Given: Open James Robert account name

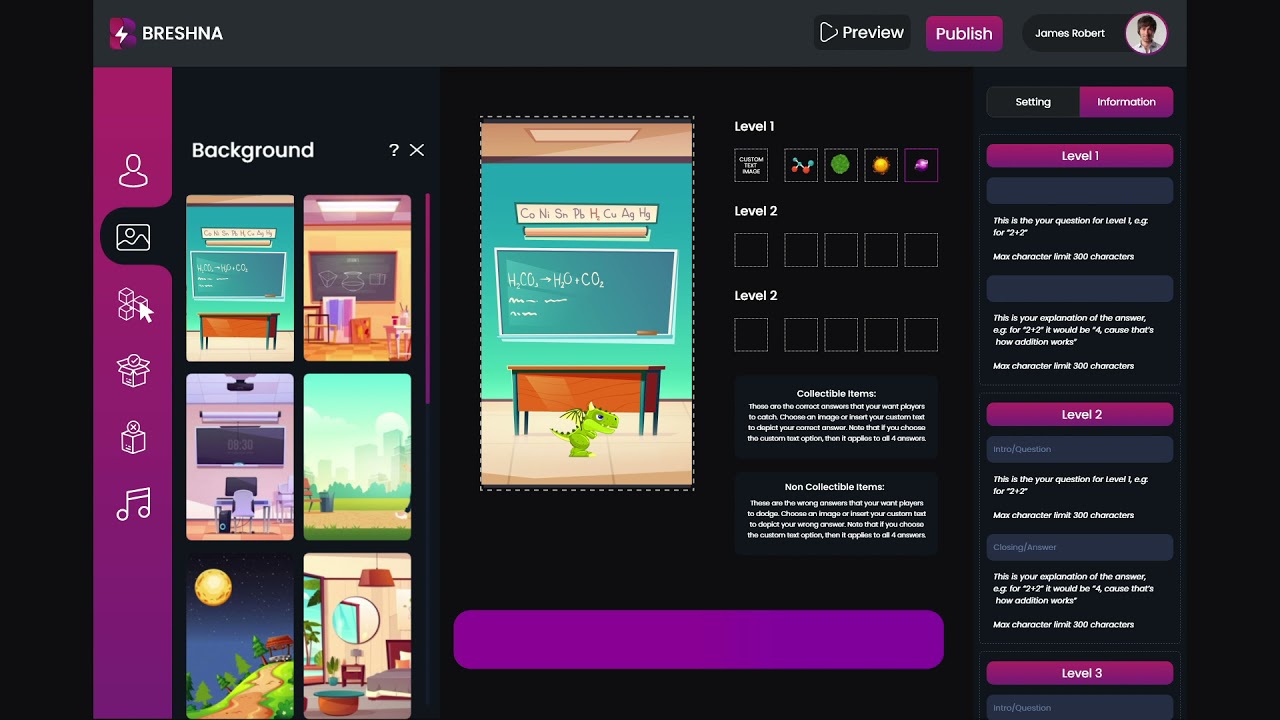Looking at the screenshot, I should (x=1070, y=33).
